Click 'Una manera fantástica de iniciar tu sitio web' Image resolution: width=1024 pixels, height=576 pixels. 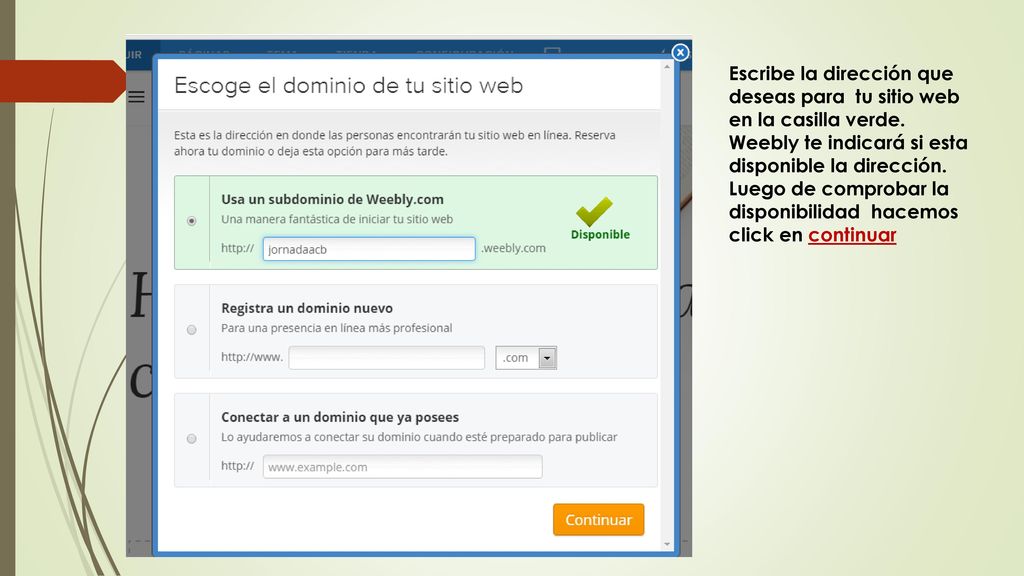point(337,219)
